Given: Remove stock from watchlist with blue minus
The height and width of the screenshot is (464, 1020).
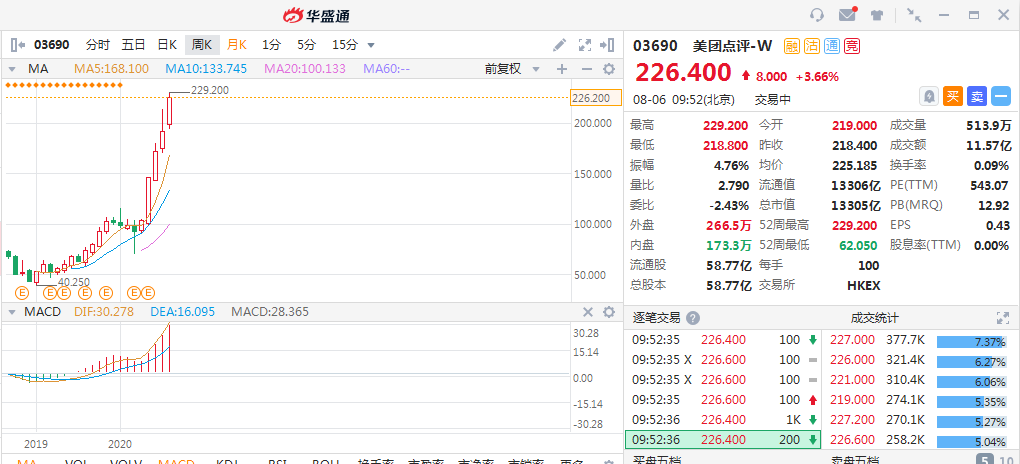Looking at the screenshot, I should coord(1001,96).
